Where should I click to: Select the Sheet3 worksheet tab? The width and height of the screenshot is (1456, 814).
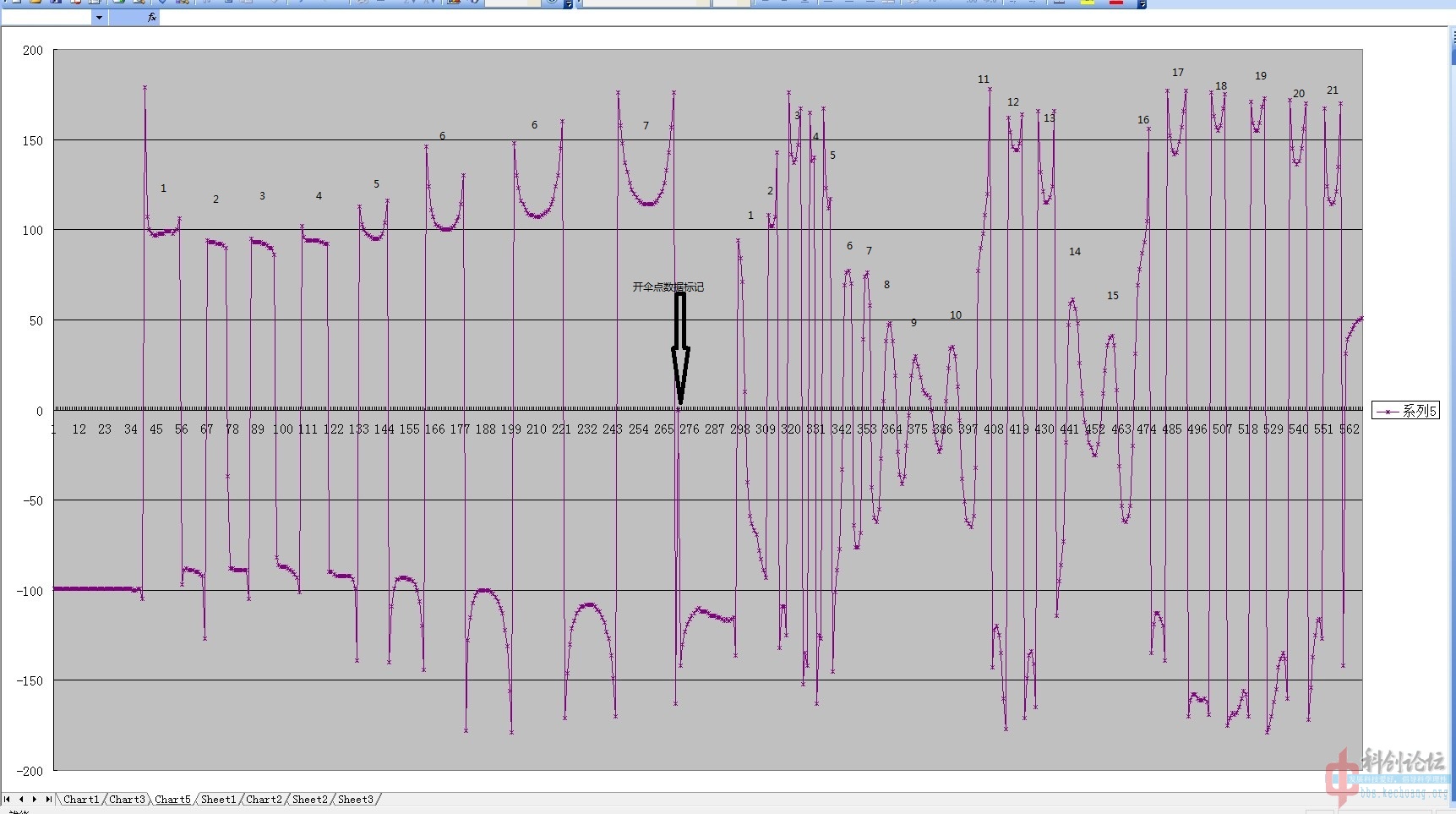pos(355,800)
